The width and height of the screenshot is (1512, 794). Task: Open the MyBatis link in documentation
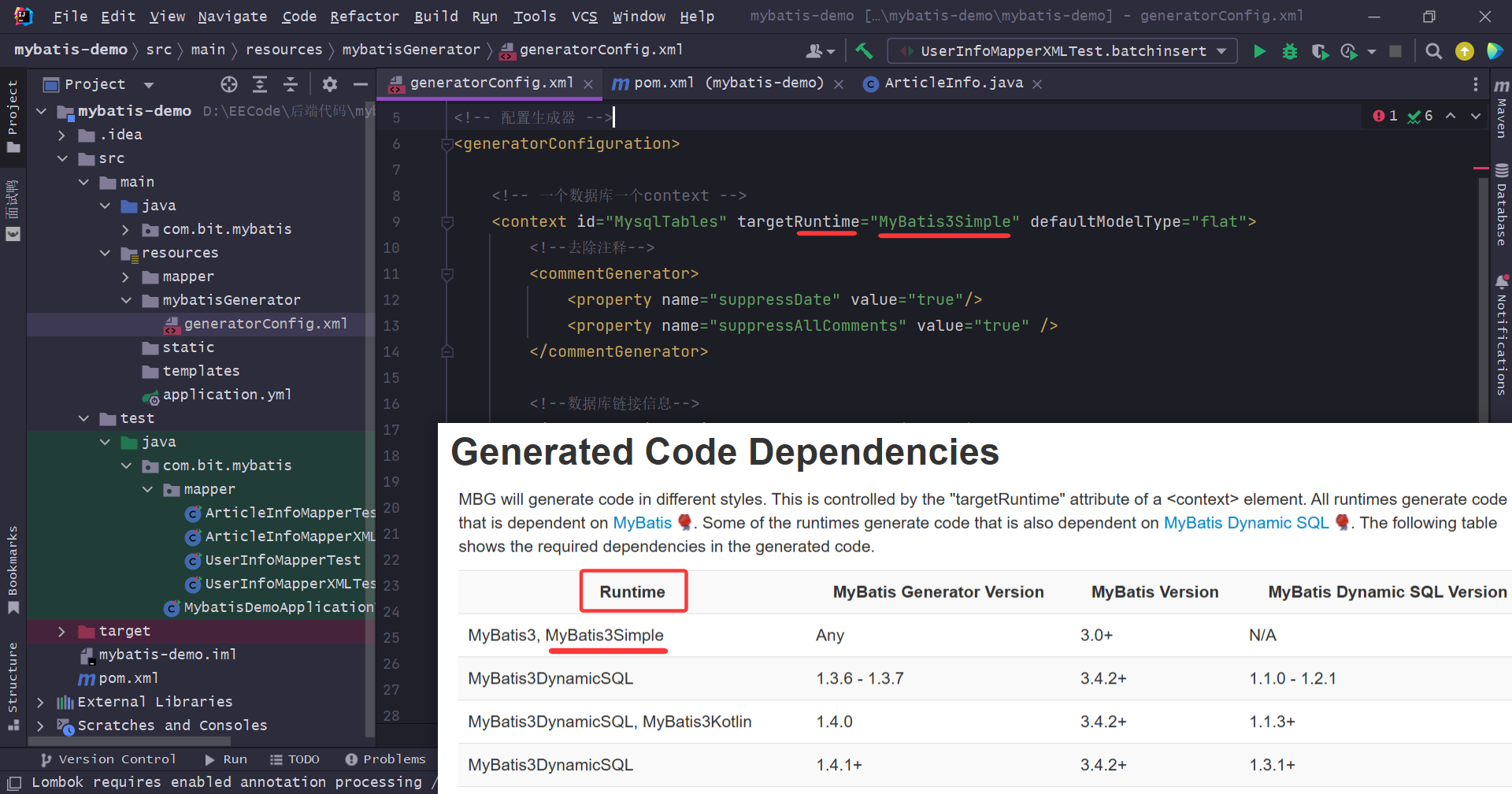tap(643, 523)
